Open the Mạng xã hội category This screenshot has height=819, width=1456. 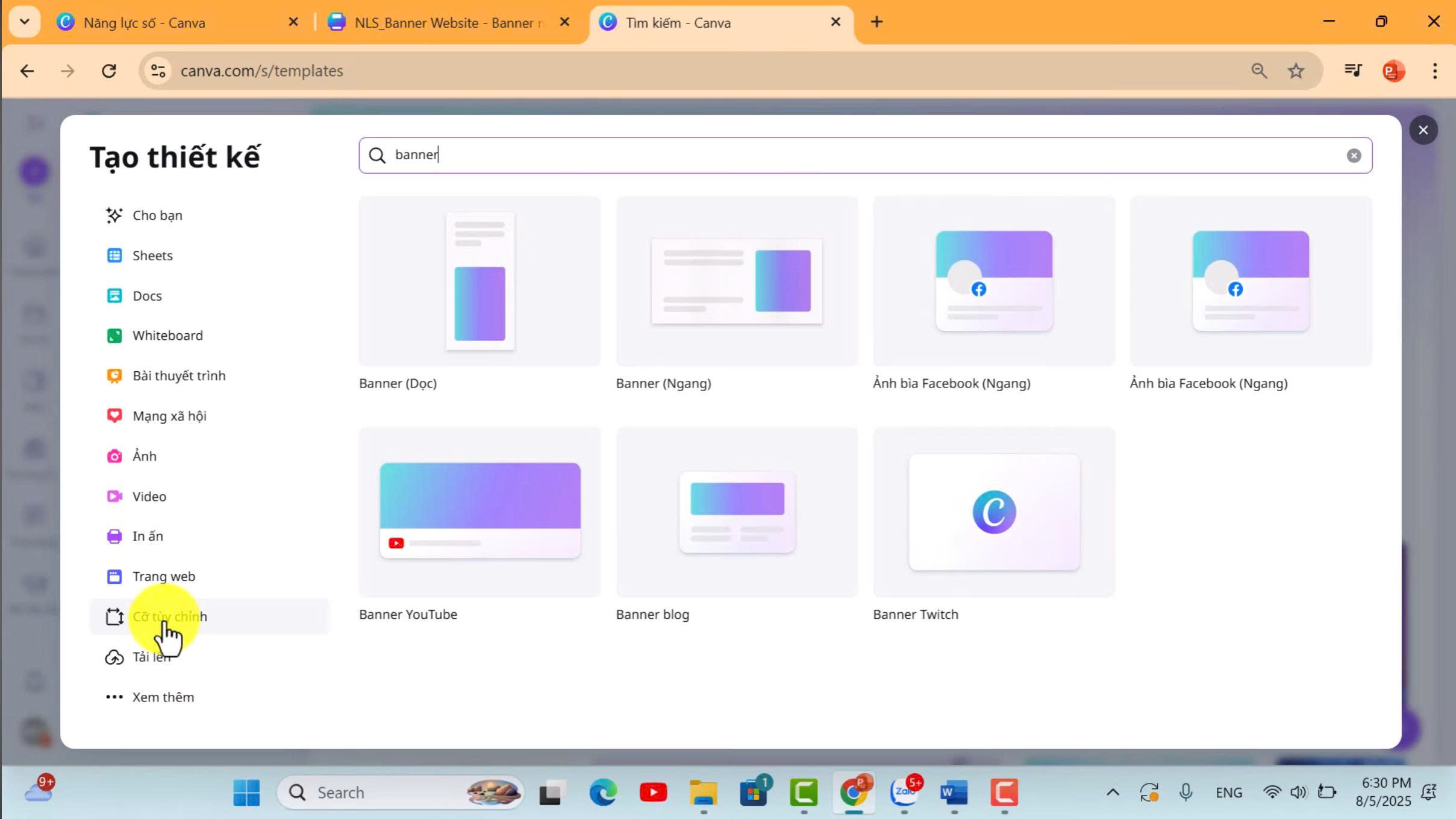click(x=169, y=416)
